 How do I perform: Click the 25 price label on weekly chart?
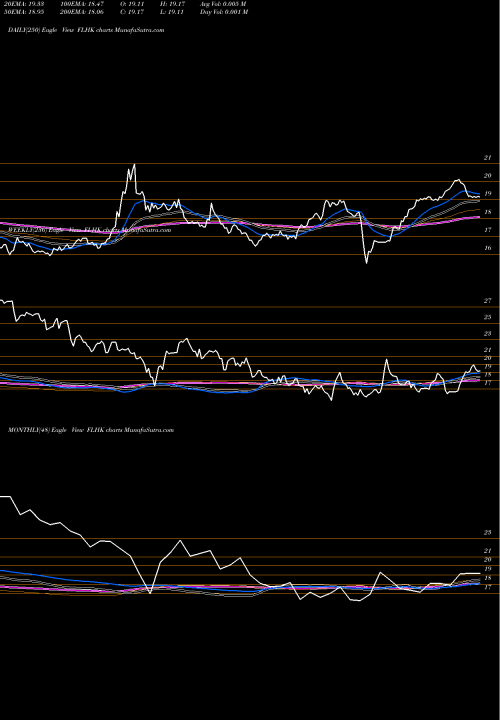coord(488,317)
